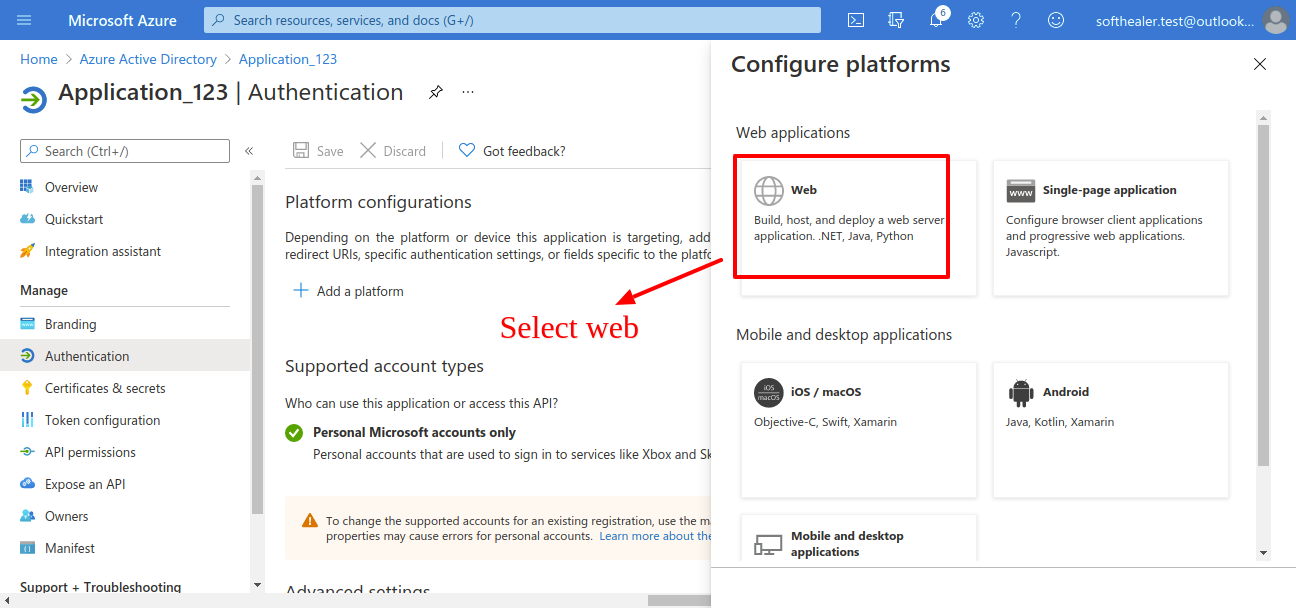
Task: Click the Single-page application www icon
Action: pyautogui.click(x=1021, y=190)
